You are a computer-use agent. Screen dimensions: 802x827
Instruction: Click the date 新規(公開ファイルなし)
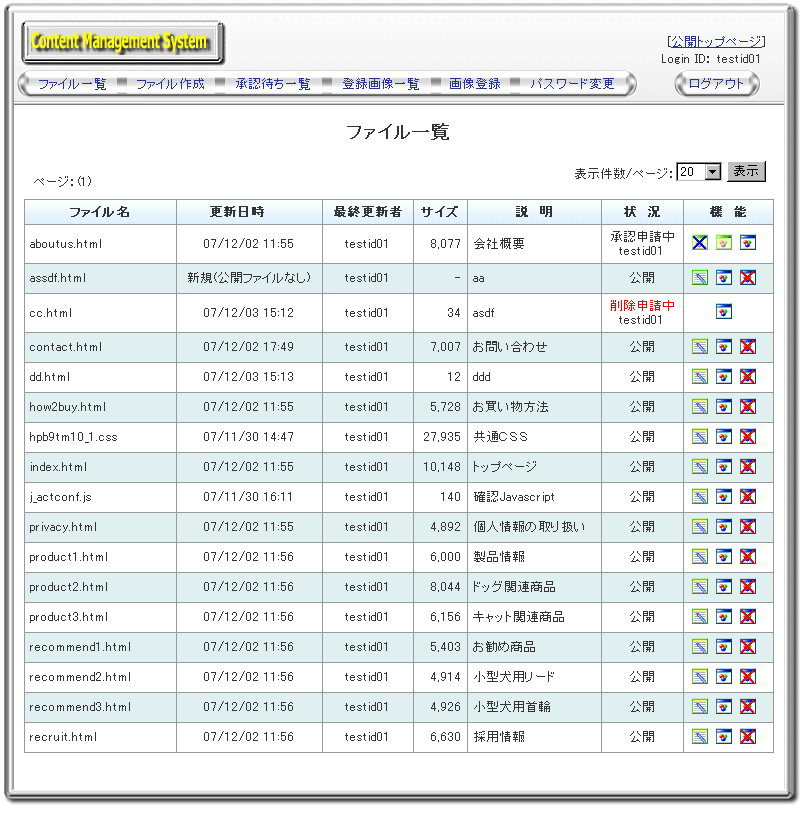[x=249, y=278]
